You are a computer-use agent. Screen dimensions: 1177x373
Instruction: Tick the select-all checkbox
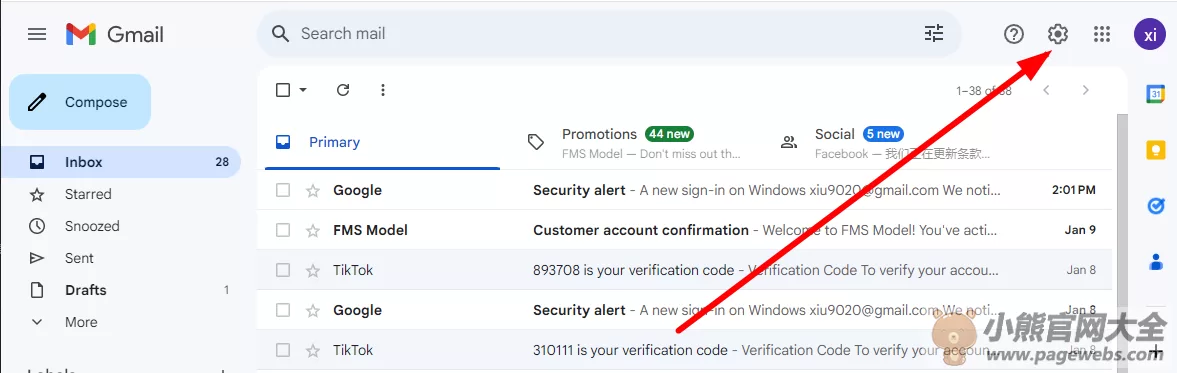point(283,90)
